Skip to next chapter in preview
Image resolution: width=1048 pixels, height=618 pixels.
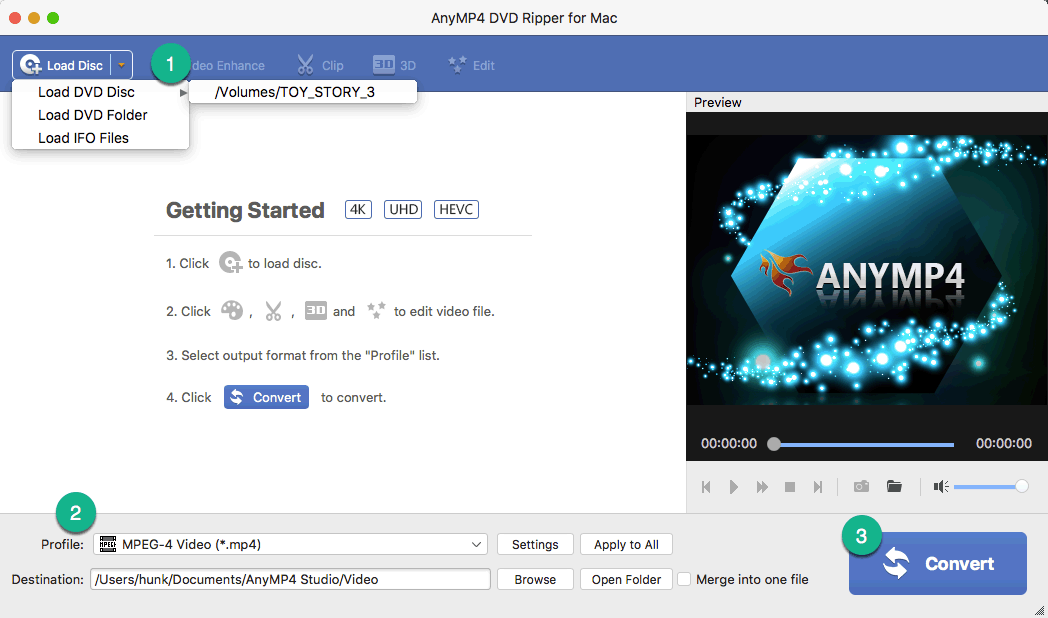817,487
